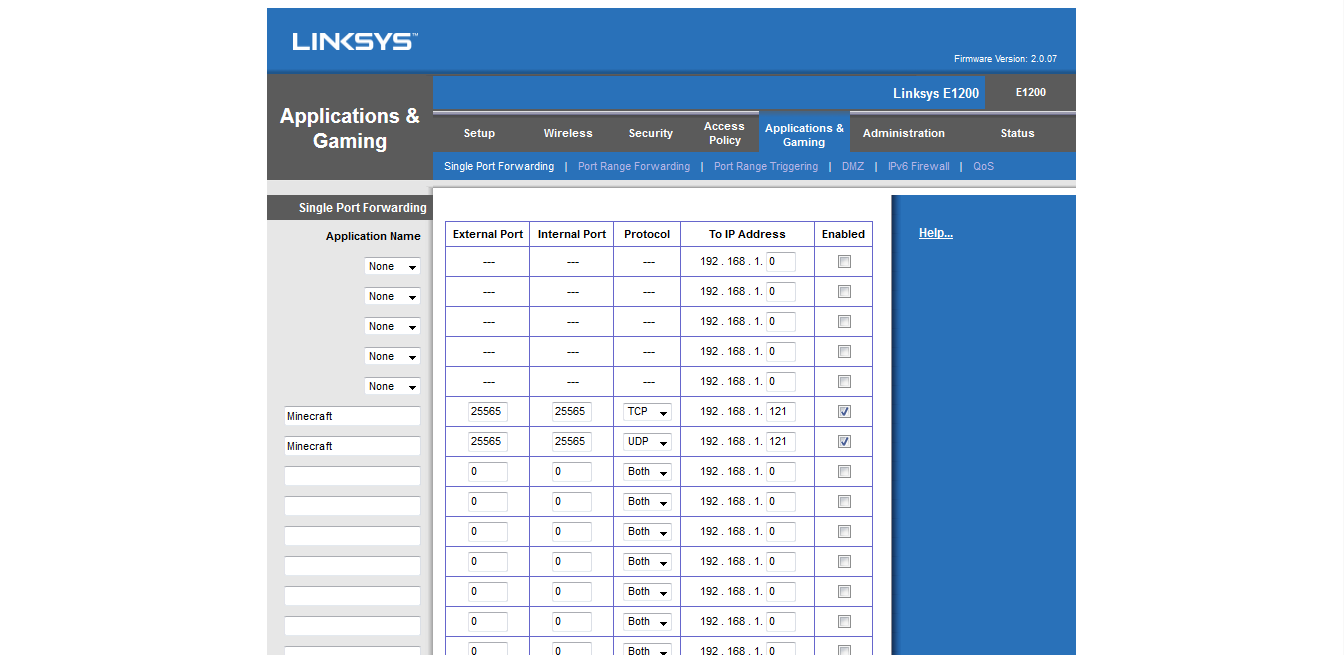Click the Minecraft name field in TCP row

point(352,416)
